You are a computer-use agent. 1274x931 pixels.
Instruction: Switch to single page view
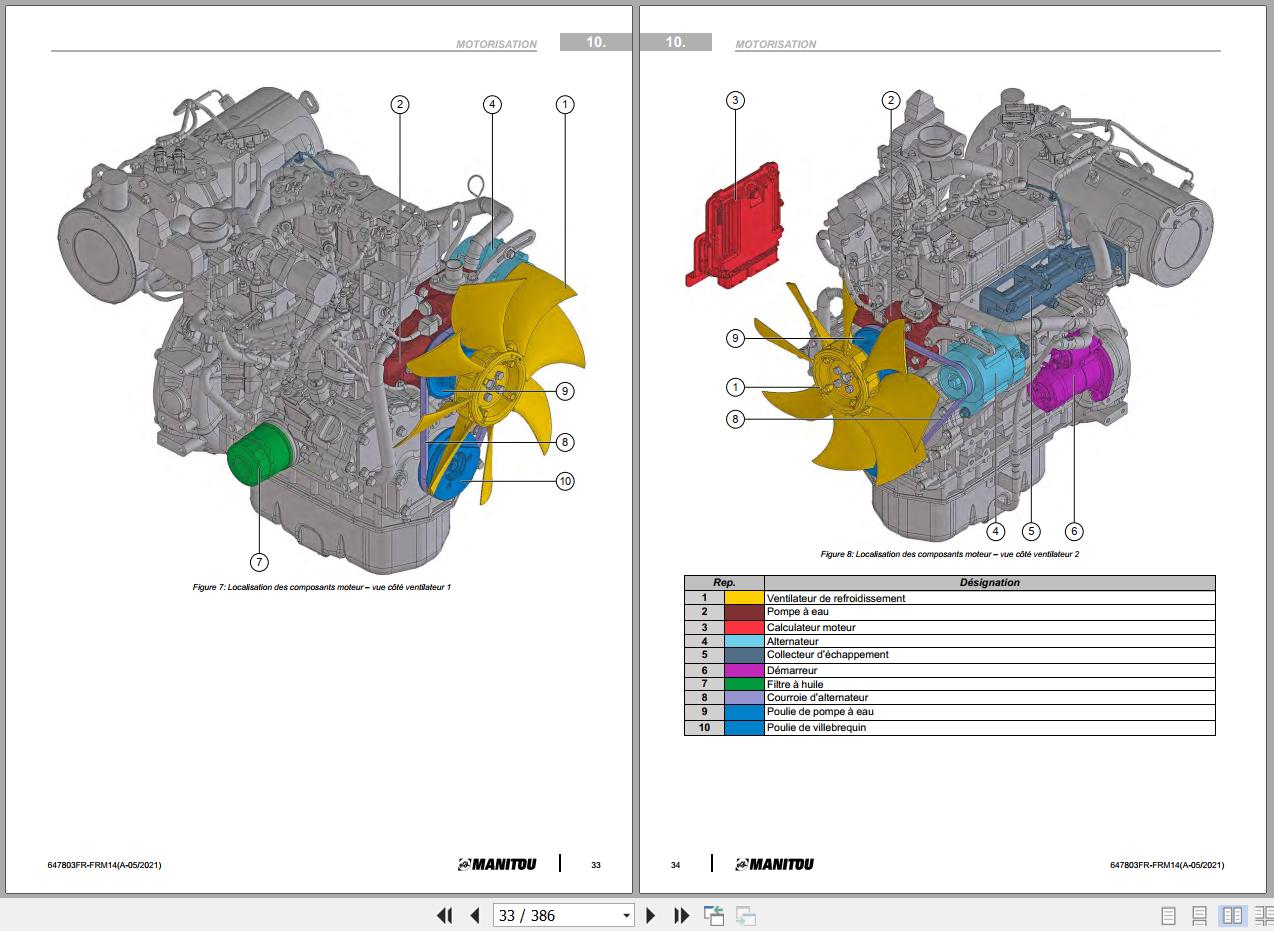[1168, 915]
